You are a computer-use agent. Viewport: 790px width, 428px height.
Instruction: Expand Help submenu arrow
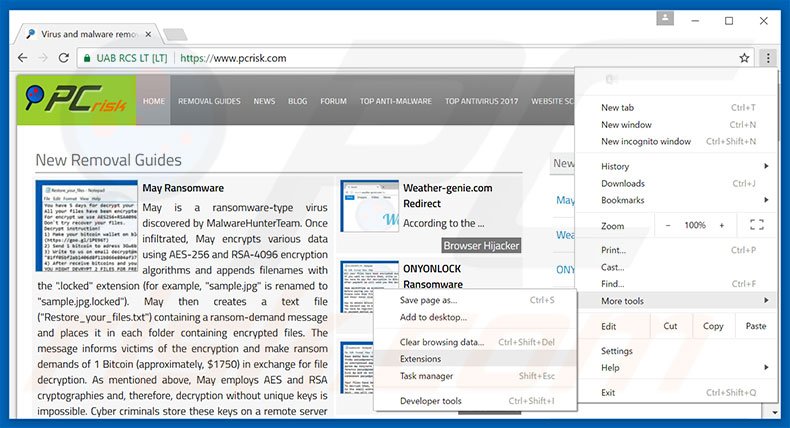pyautogui.click(x=766, y=368)
